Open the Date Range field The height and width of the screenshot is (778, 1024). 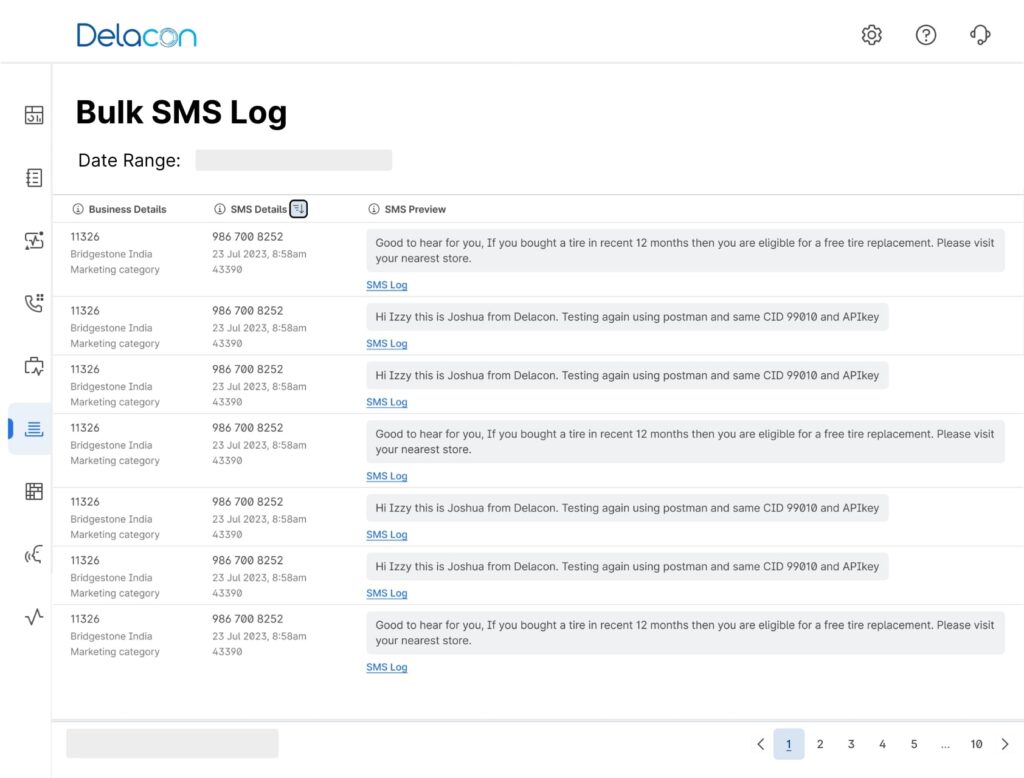pyautogui.click(x=293, y=160)
